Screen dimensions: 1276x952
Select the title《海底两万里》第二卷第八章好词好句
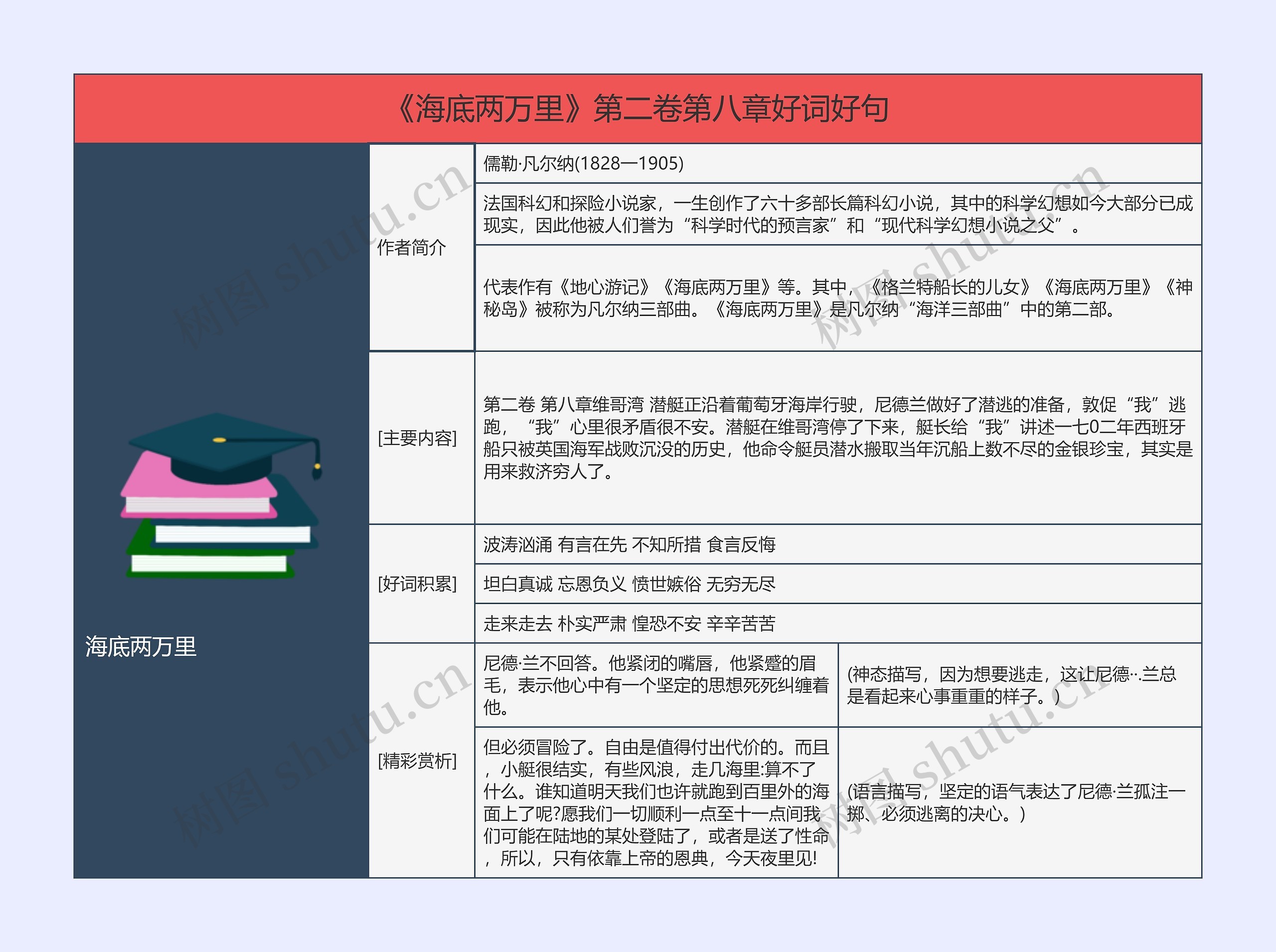[x=638, y=108]
